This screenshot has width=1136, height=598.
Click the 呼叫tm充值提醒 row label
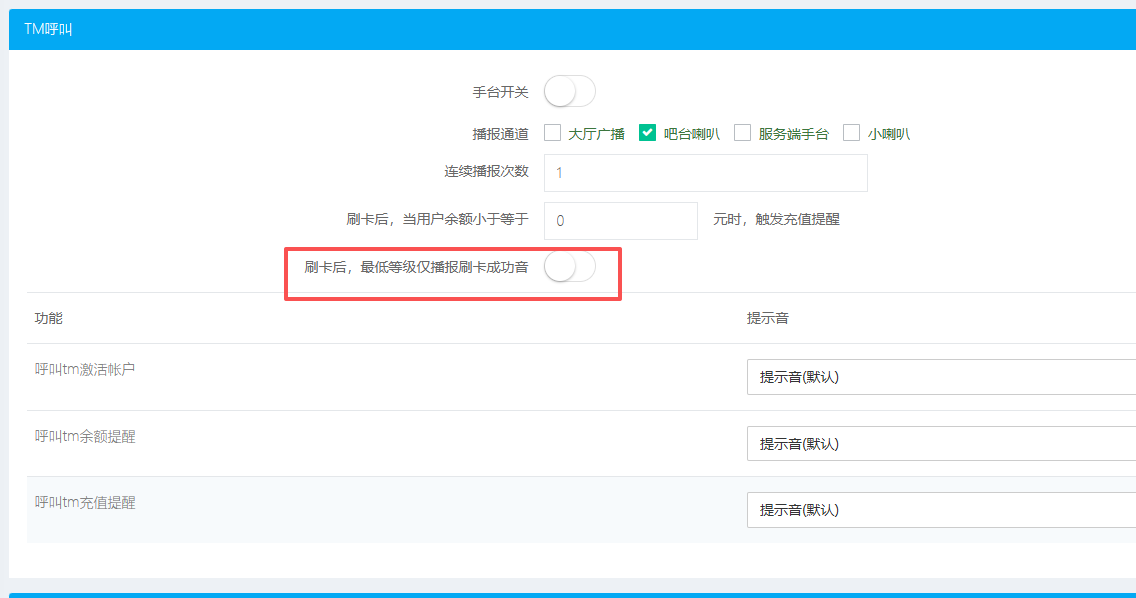(85, 502)
